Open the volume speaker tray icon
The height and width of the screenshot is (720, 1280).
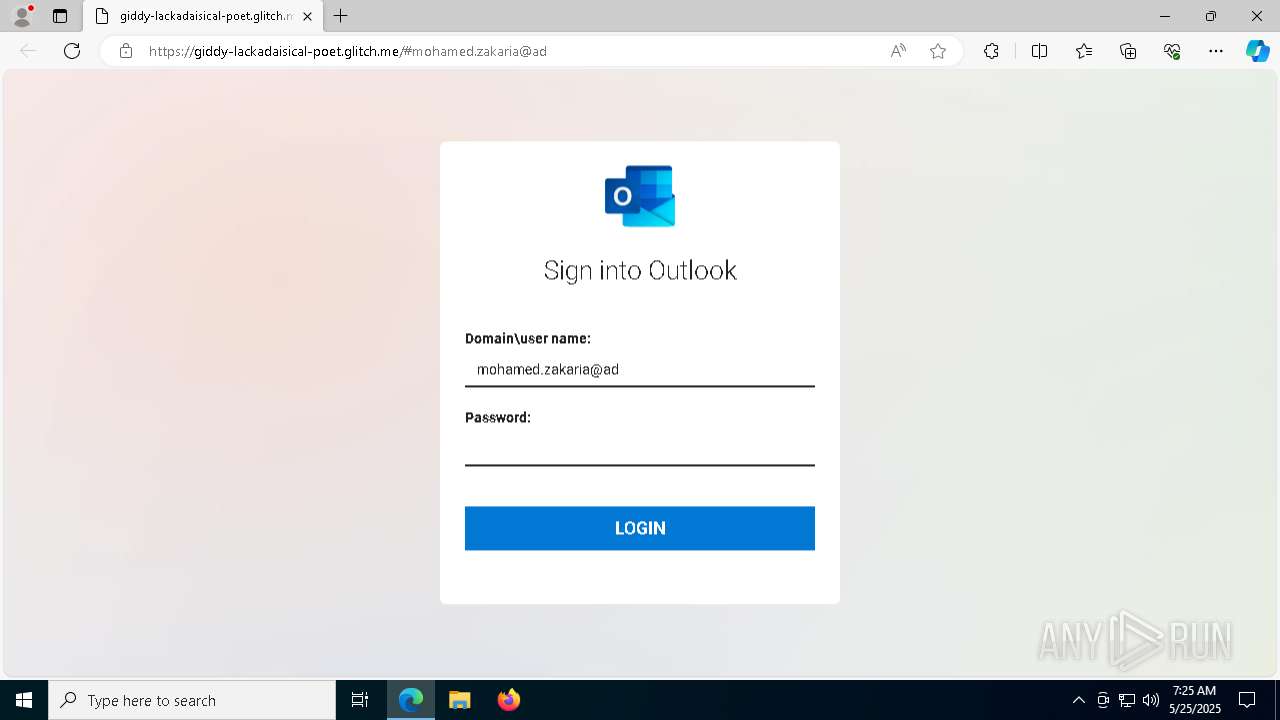(x=1150, y=700)
